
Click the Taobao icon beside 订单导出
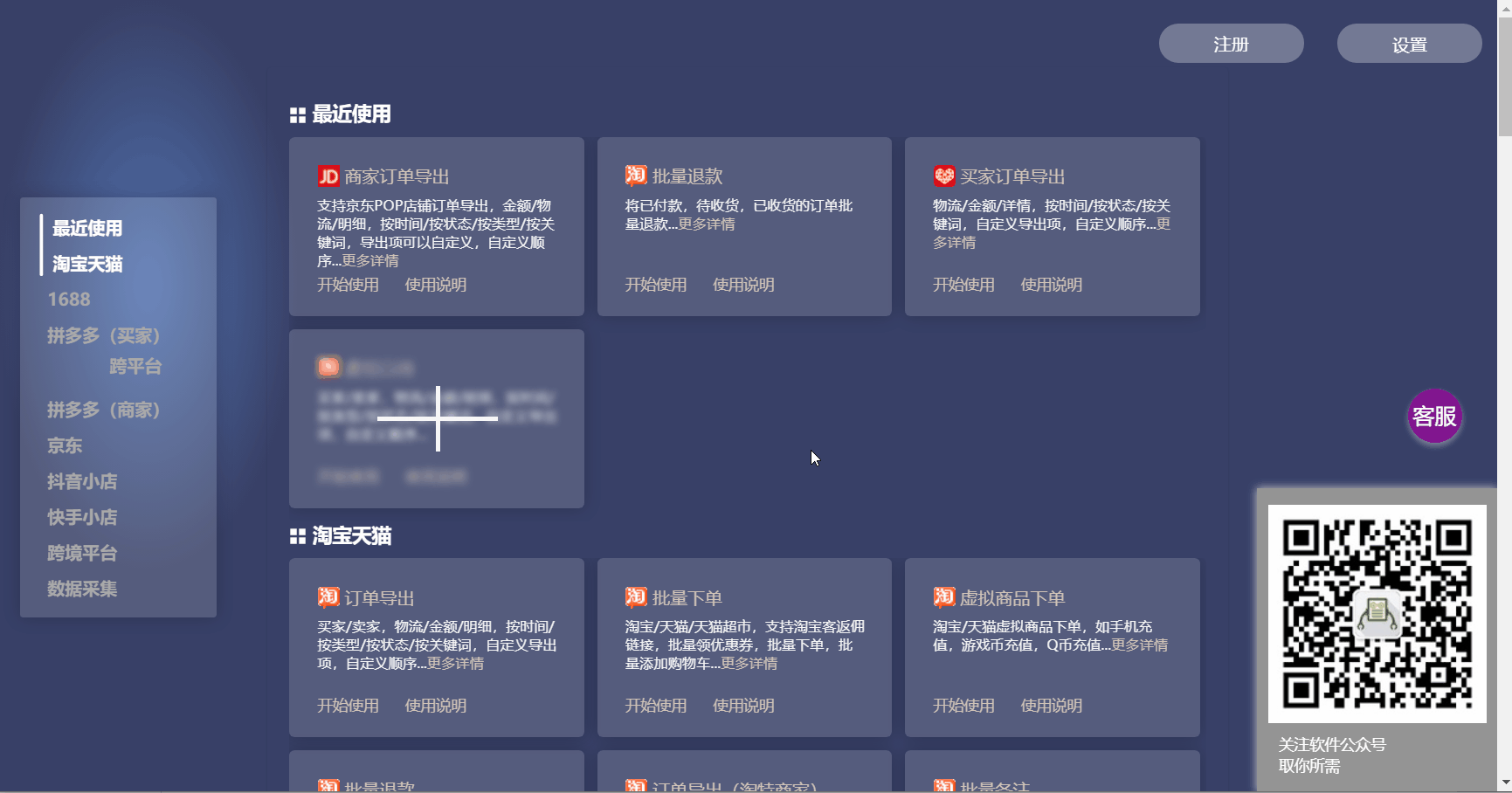coord(328,597)
